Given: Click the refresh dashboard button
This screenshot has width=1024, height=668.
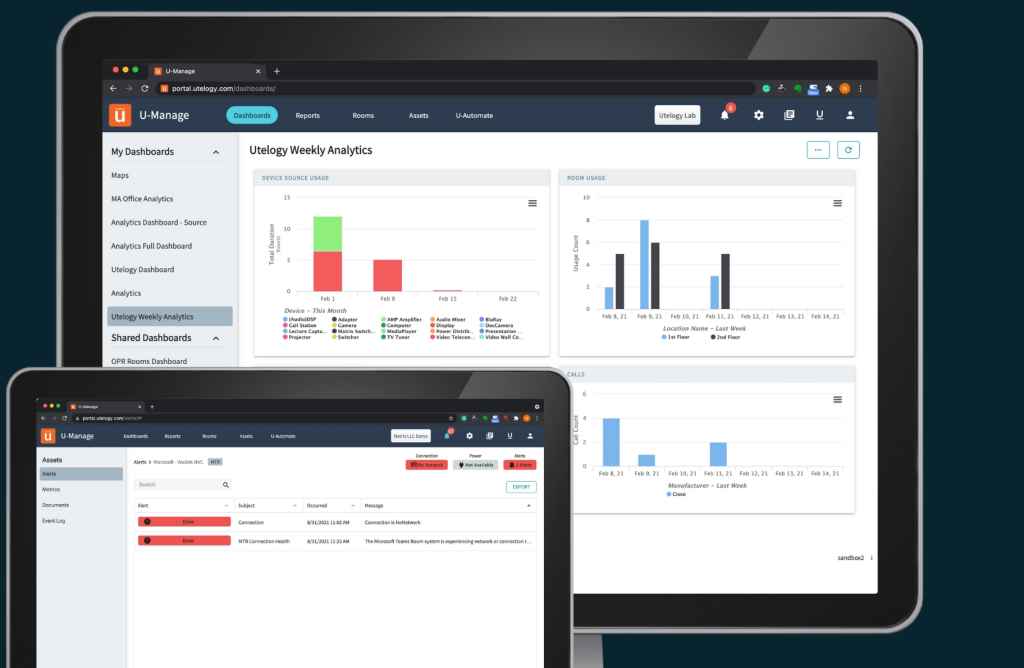Looking at the screenshot, I should point(848,150).
